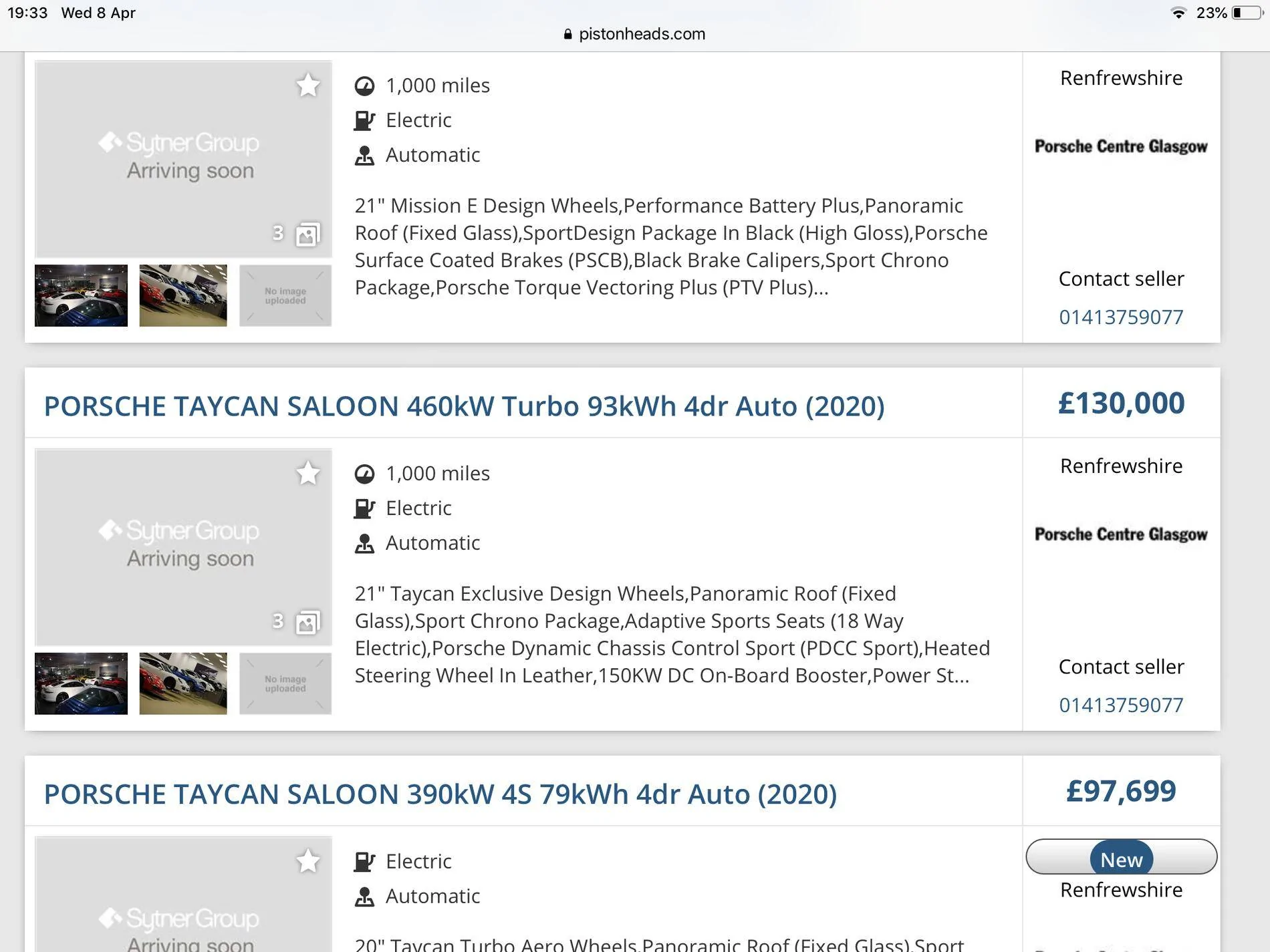Call 01413759077 from the Taycan Turbo listing
Screen dimensions: 1270x952
(x=1121, y=705)
